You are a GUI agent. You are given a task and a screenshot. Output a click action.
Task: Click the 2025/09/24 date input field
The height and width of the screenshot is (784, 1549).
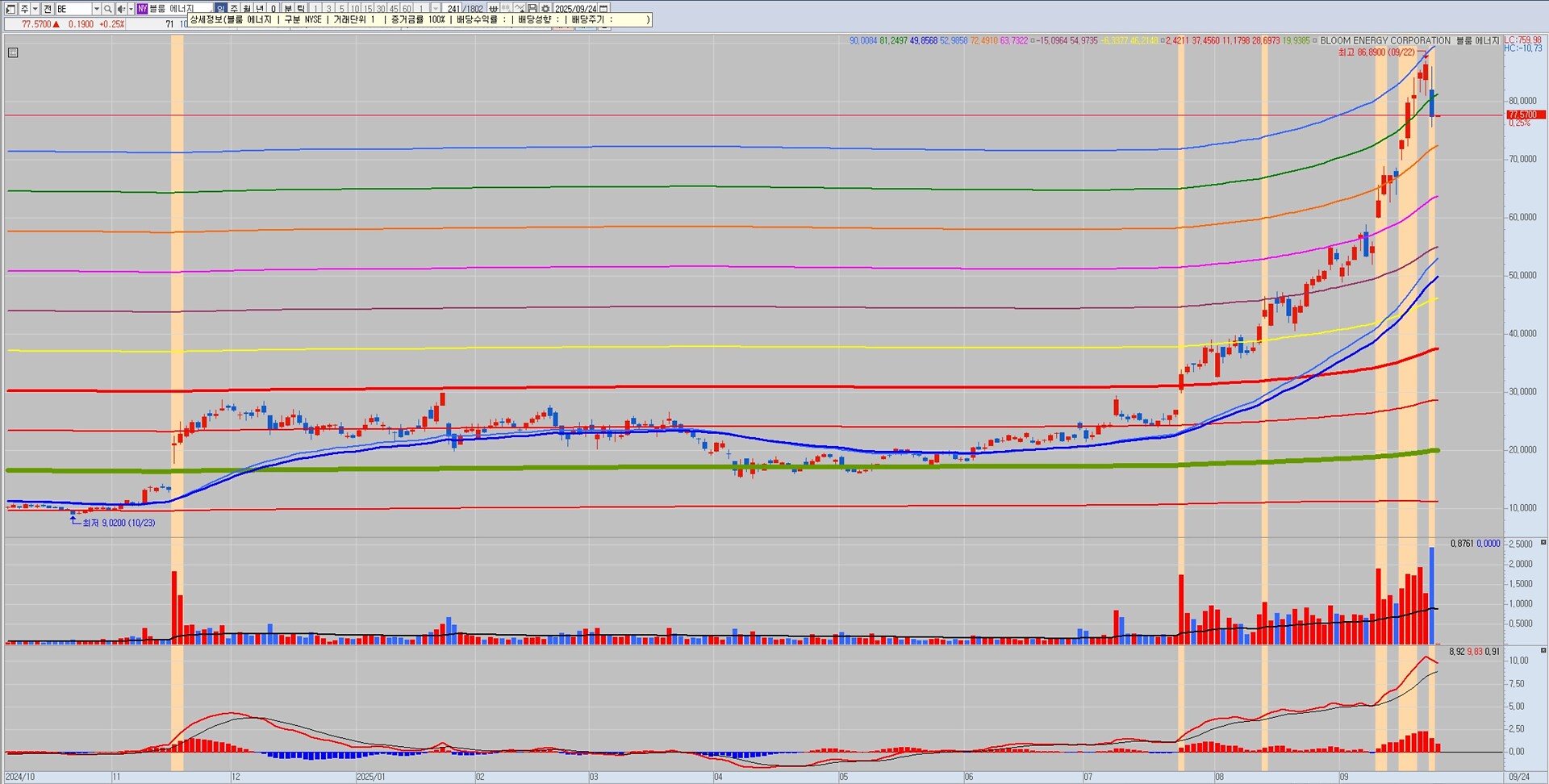(x=575, y=9)
